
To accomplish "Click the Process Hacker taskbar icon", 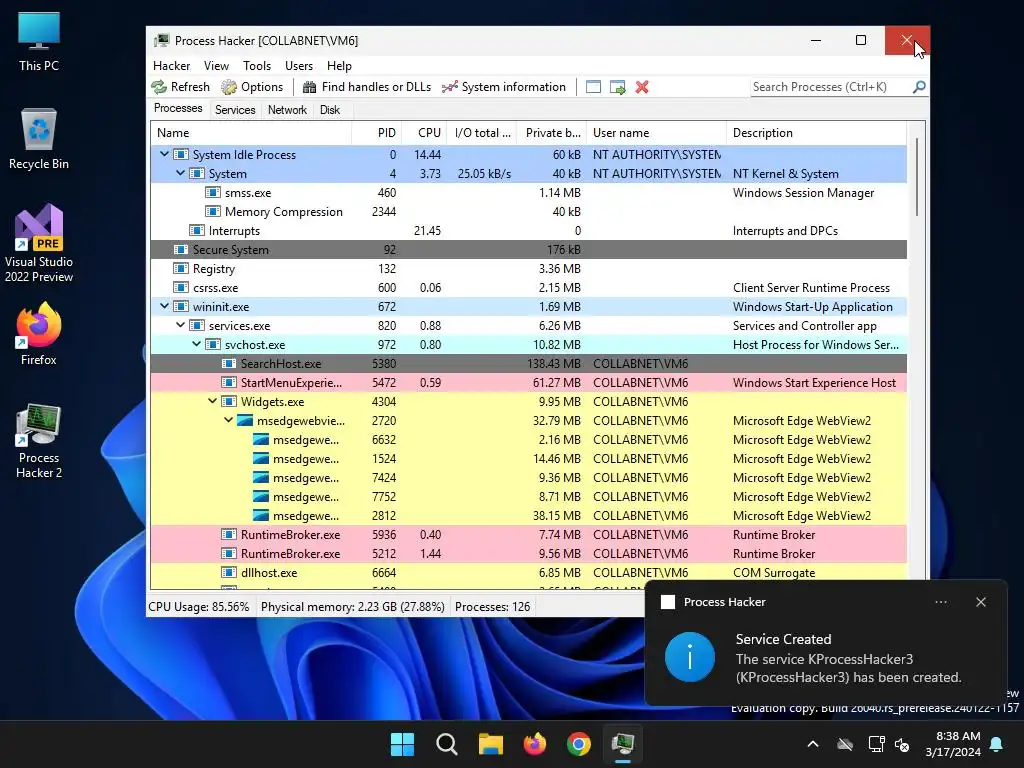I will point(623,744).
